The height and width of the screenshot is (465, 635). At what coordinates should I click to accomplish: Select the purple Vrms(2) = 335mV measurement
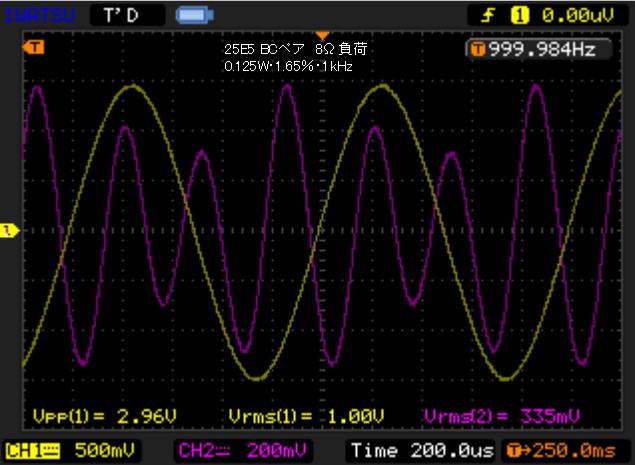pyautogui.click(x=503, y=415)
